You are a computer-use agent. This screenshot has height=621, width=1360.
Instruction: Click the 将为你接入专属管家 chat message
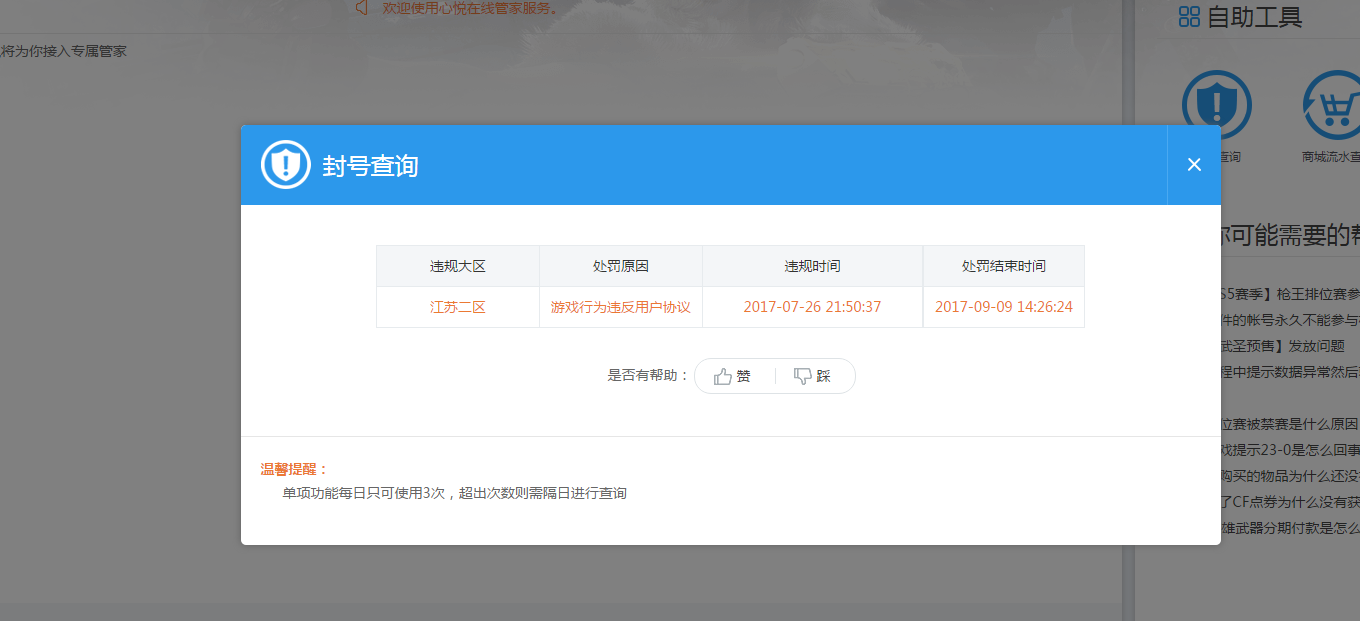63,51
